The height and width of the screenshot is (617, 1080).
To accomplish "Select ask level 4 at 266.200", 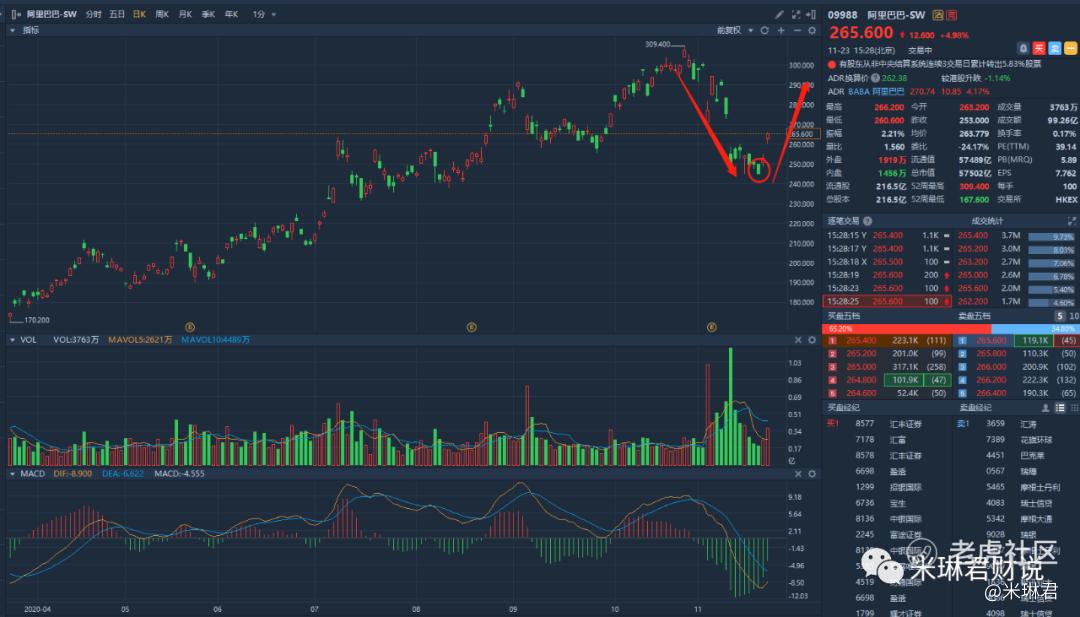I will click(1018, 380).
